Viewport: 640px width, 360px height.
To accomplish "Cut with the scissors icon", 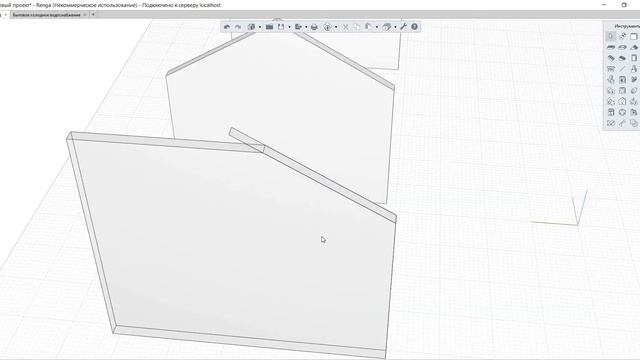I will click(x=345, y=27).
